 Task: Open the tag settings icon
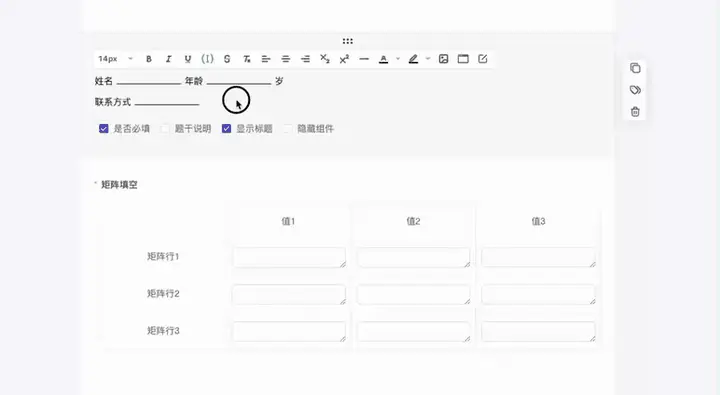(636, 90)
